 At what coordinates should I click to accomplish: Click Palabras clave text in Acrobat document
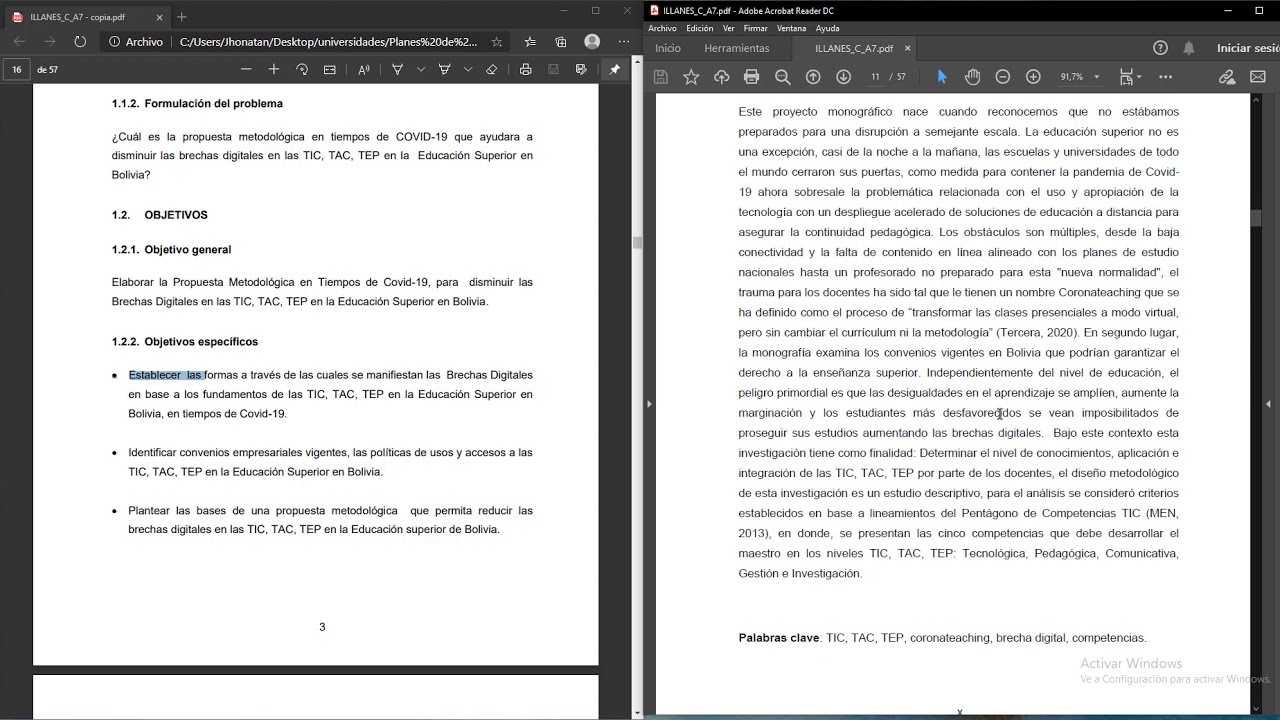click(x=778, y=638)
